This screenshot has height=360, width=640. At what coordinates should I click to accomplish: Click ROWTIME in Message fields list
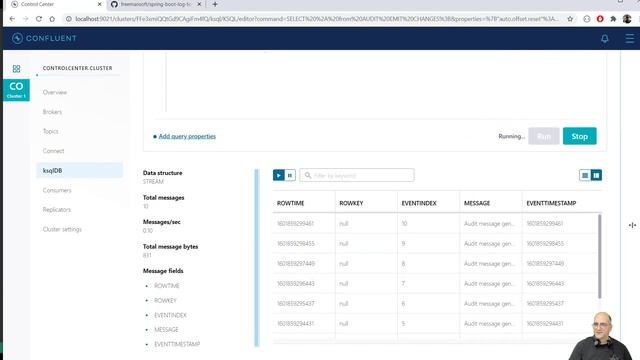coord(167,286)
